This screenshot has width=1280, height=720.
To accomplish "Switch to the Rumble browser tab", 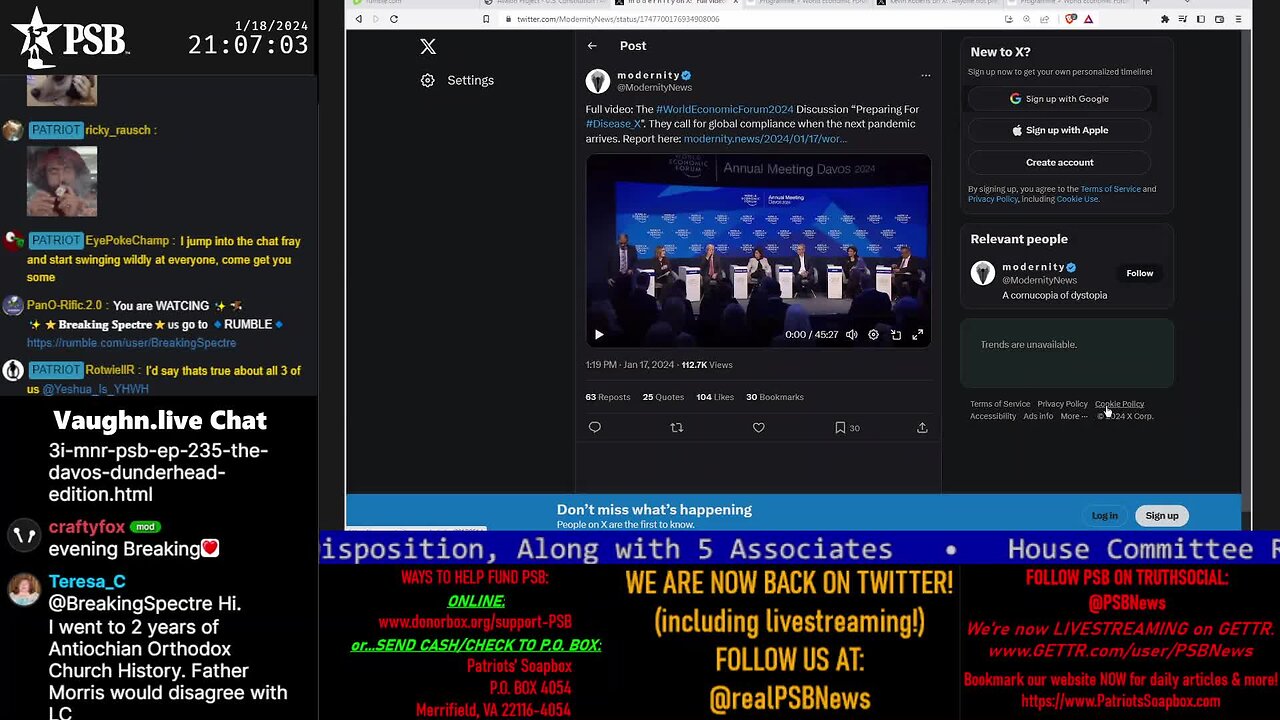I will point(411,2).
